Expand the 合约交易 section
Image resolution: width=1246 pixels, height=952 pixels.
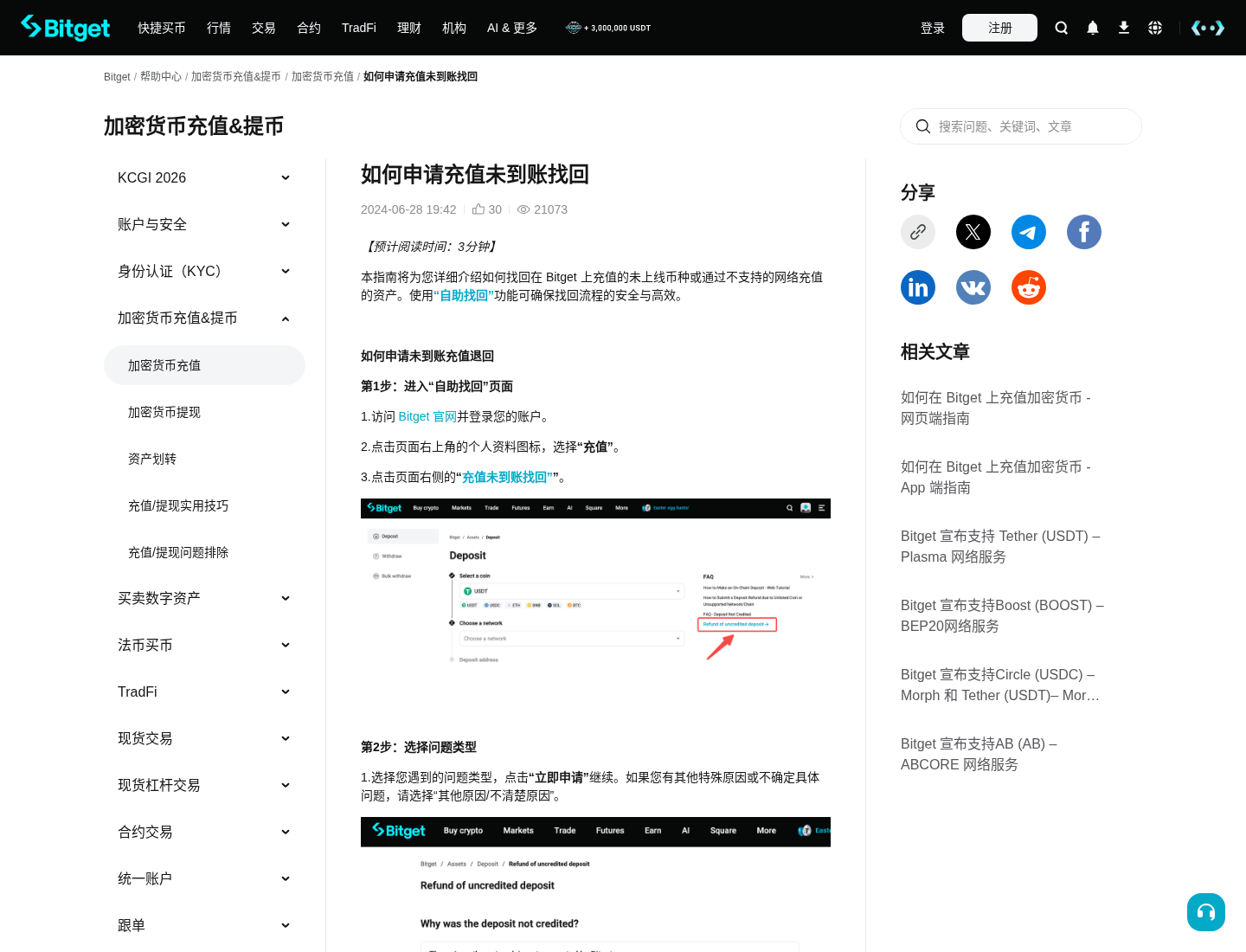(204, 832)
